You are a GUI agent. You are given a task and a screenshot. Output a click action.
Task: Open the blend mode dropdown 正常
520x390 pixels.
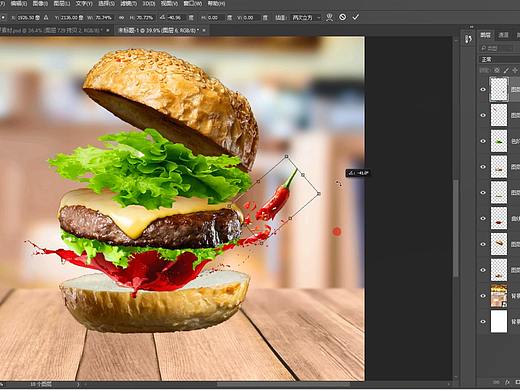(499, 59)
